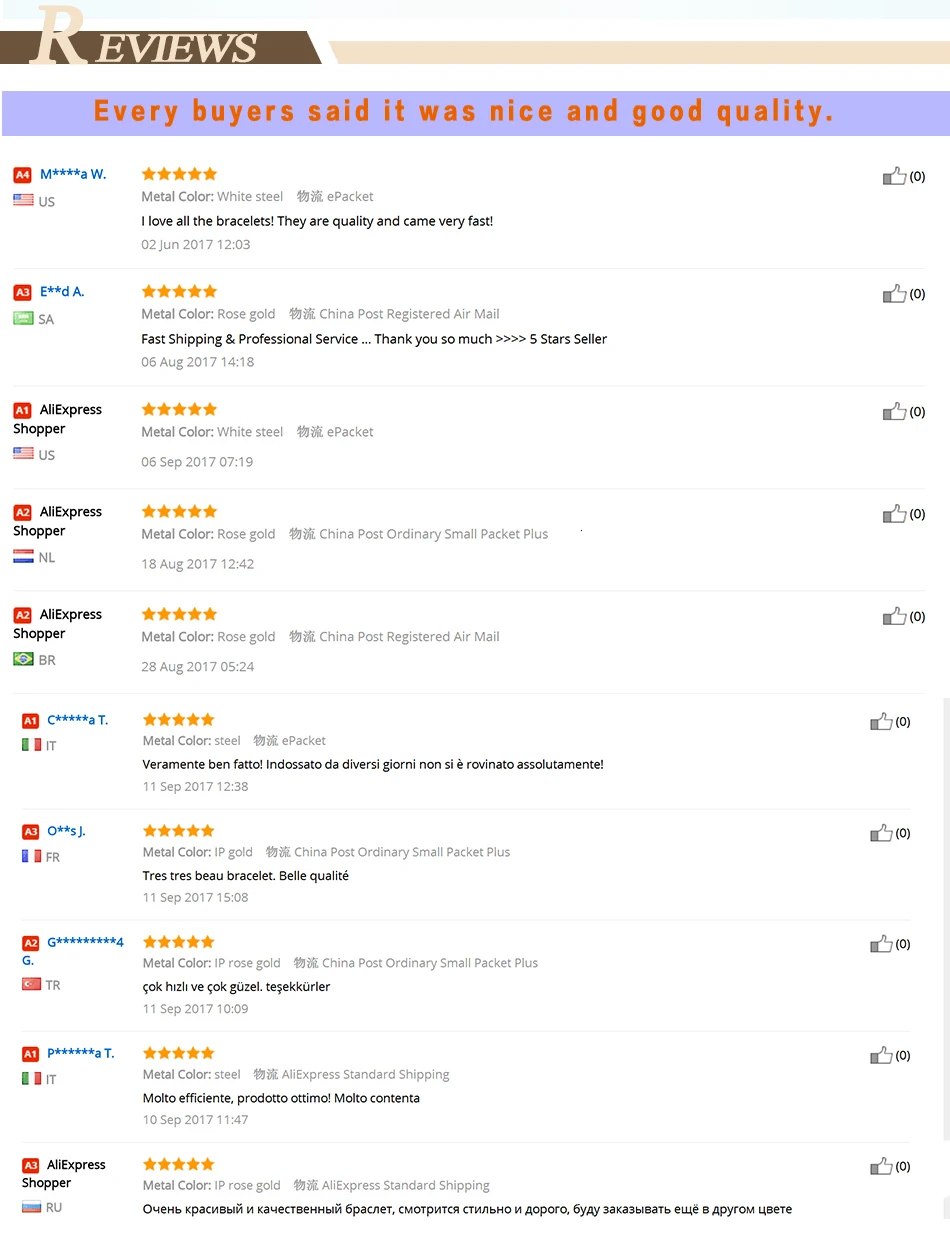Like the Russian shopper's review

click(x=881, y=1166)
